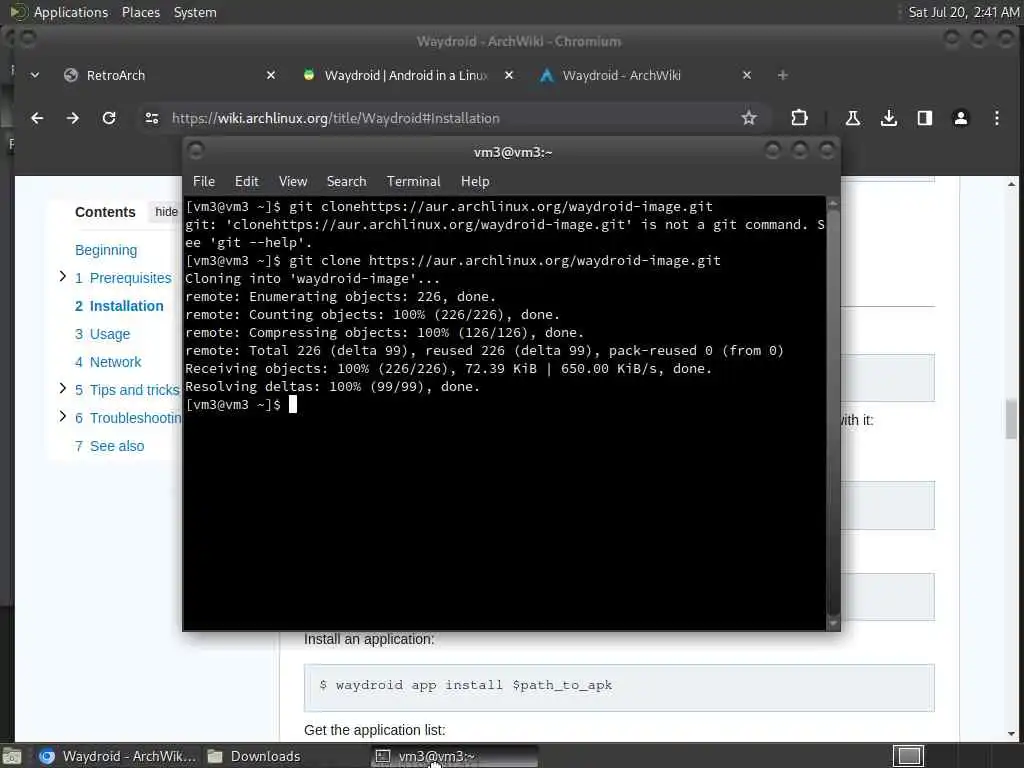Switch to Waydroid - ArchWiki taskbar window
Image resolution: width=1024 pixels, height=768 pixels.
pyautogui.click(x=117, y=757)
